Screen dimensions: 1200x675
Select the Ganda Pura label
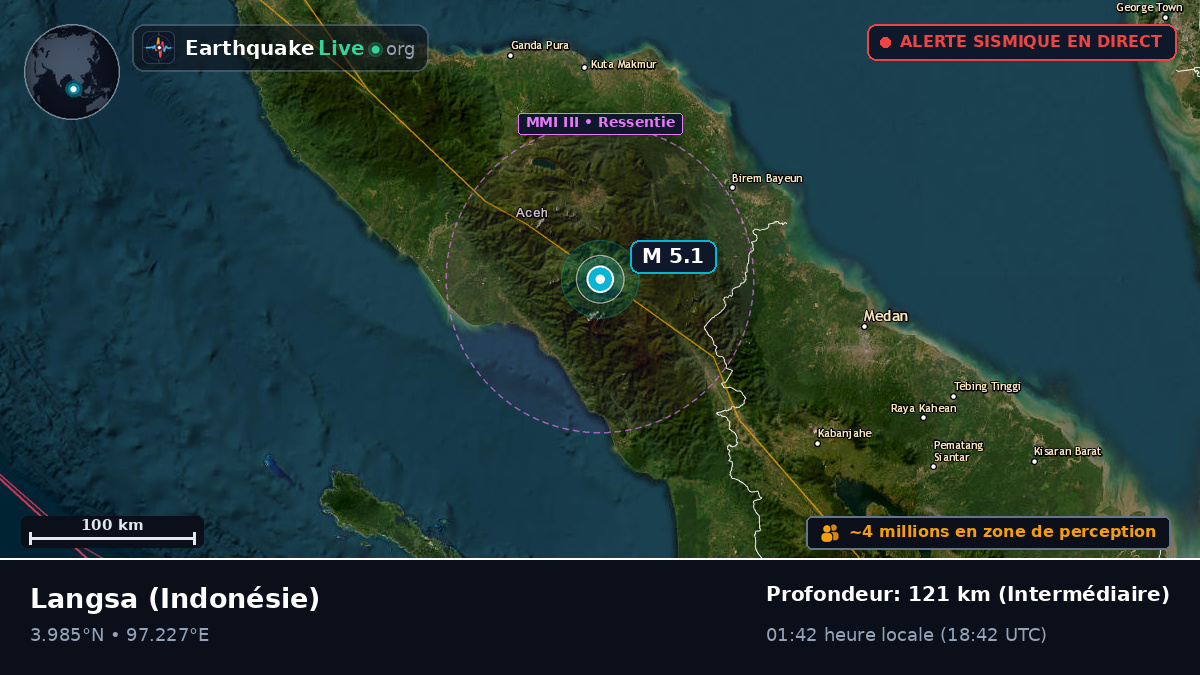pos(540,45)
